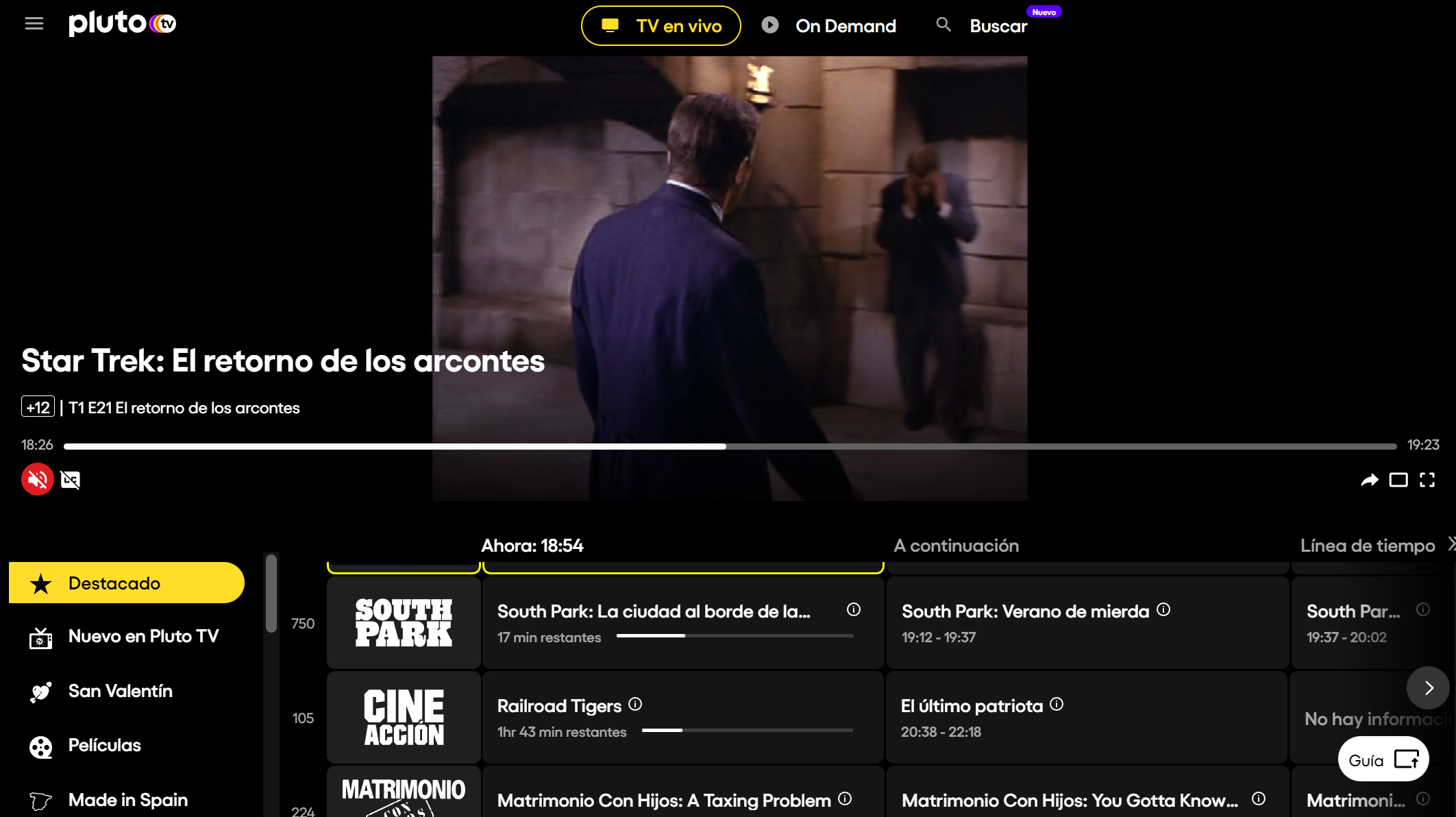
Task: Toggle closed captions
Action: tap(71, 480)
